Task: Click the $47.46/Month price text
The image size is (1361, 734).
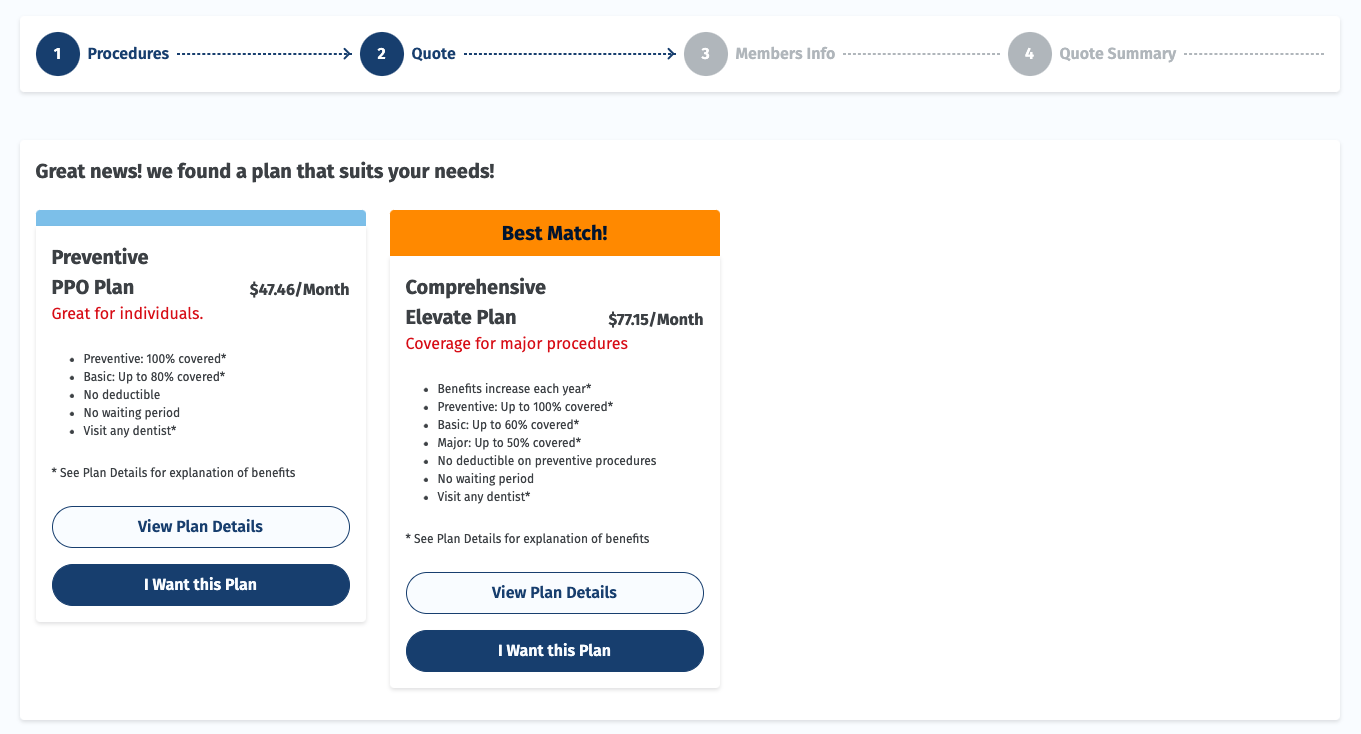Action: click(x=299, y=289)
